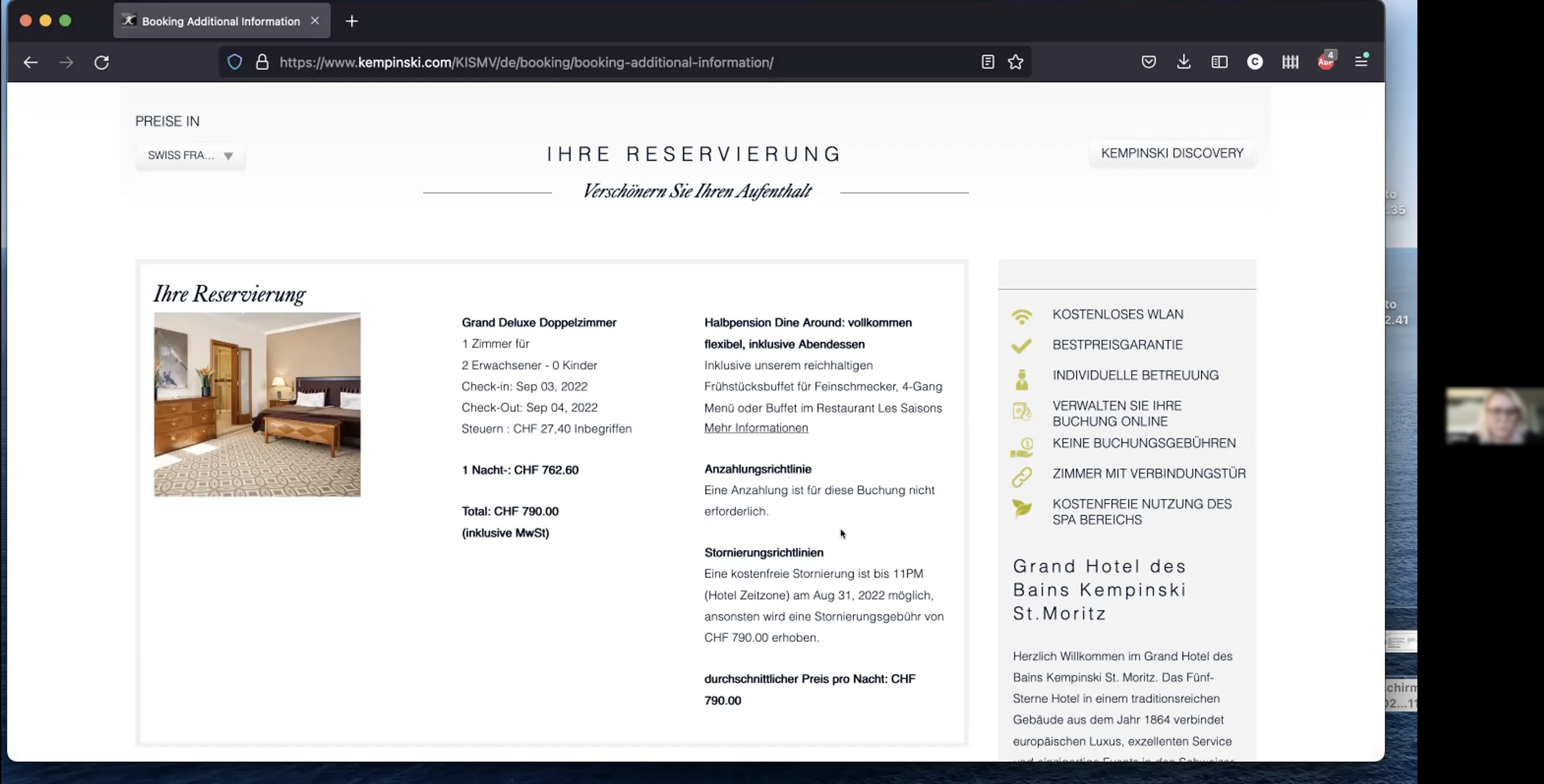
Task: Click Mehr Informationen link
Action: pos(755,427)
